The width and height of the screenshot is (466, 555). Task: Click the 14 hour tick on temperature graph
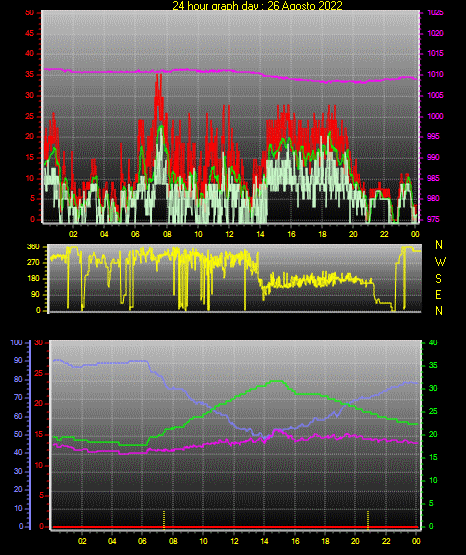point(264,541)
